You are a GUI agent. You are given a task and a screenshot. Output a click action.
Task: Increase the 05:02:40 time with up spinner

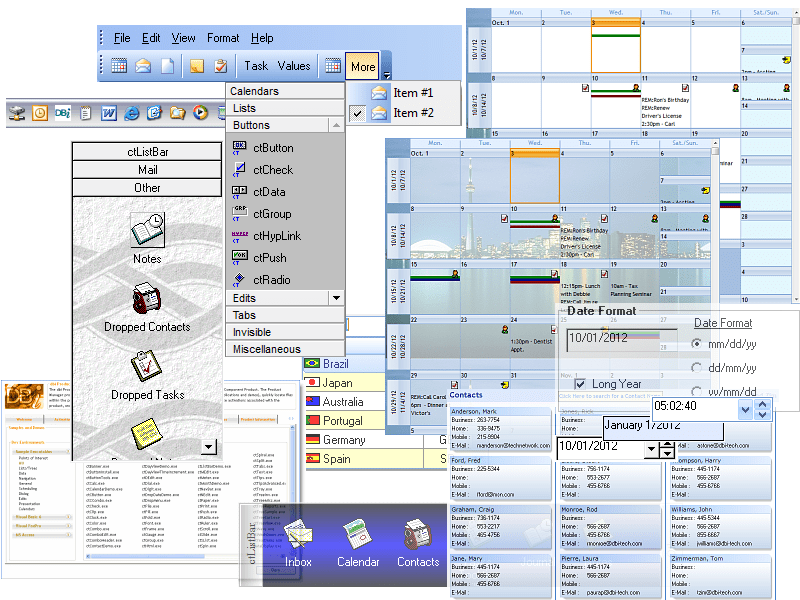point(763,404)
